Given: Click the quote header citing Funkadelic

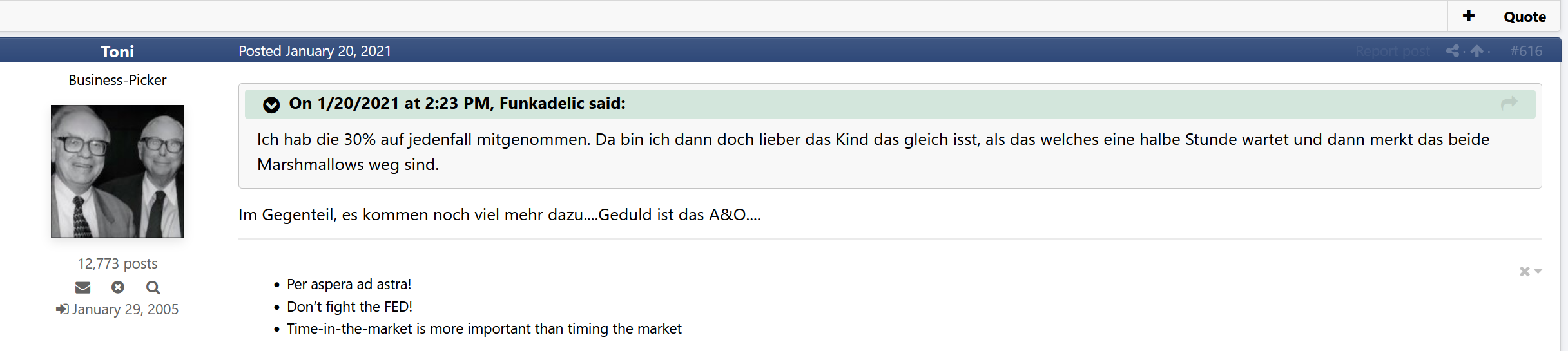Looking at the screenshot, I should (x=457, y=104).
